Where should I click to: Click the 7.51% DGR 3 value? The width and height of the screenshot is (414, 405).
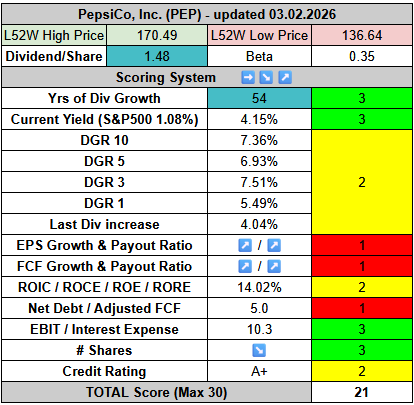pyautogui.click(x=259, y=182)
